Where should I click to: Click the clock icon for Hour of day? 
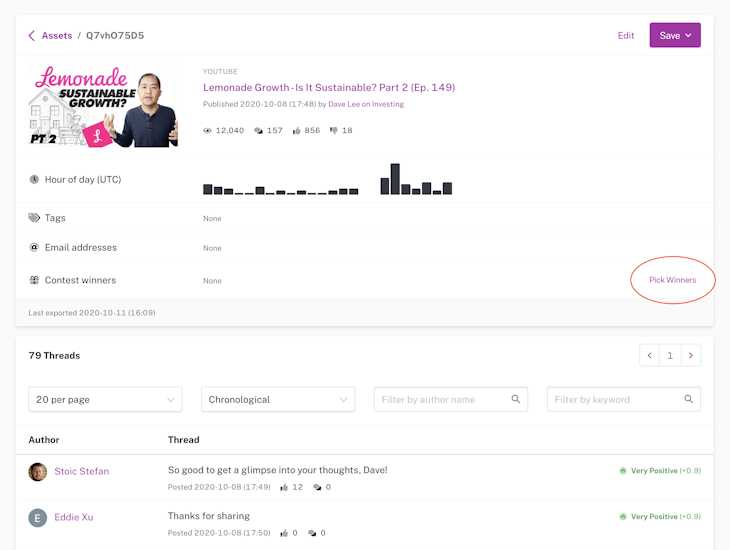point(34,180)
